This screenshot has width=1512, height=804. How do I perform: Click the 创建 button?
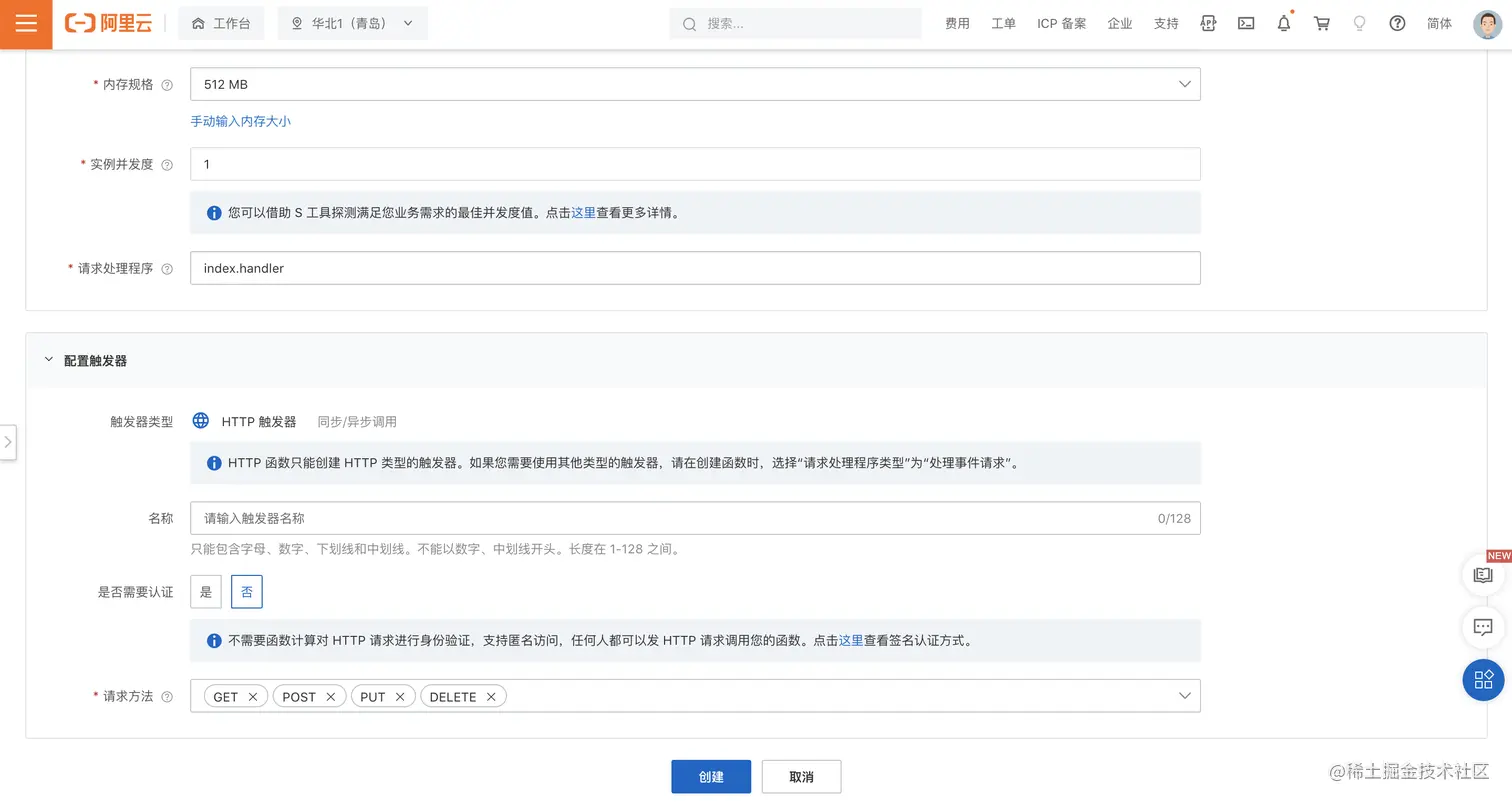coord(711,777)
